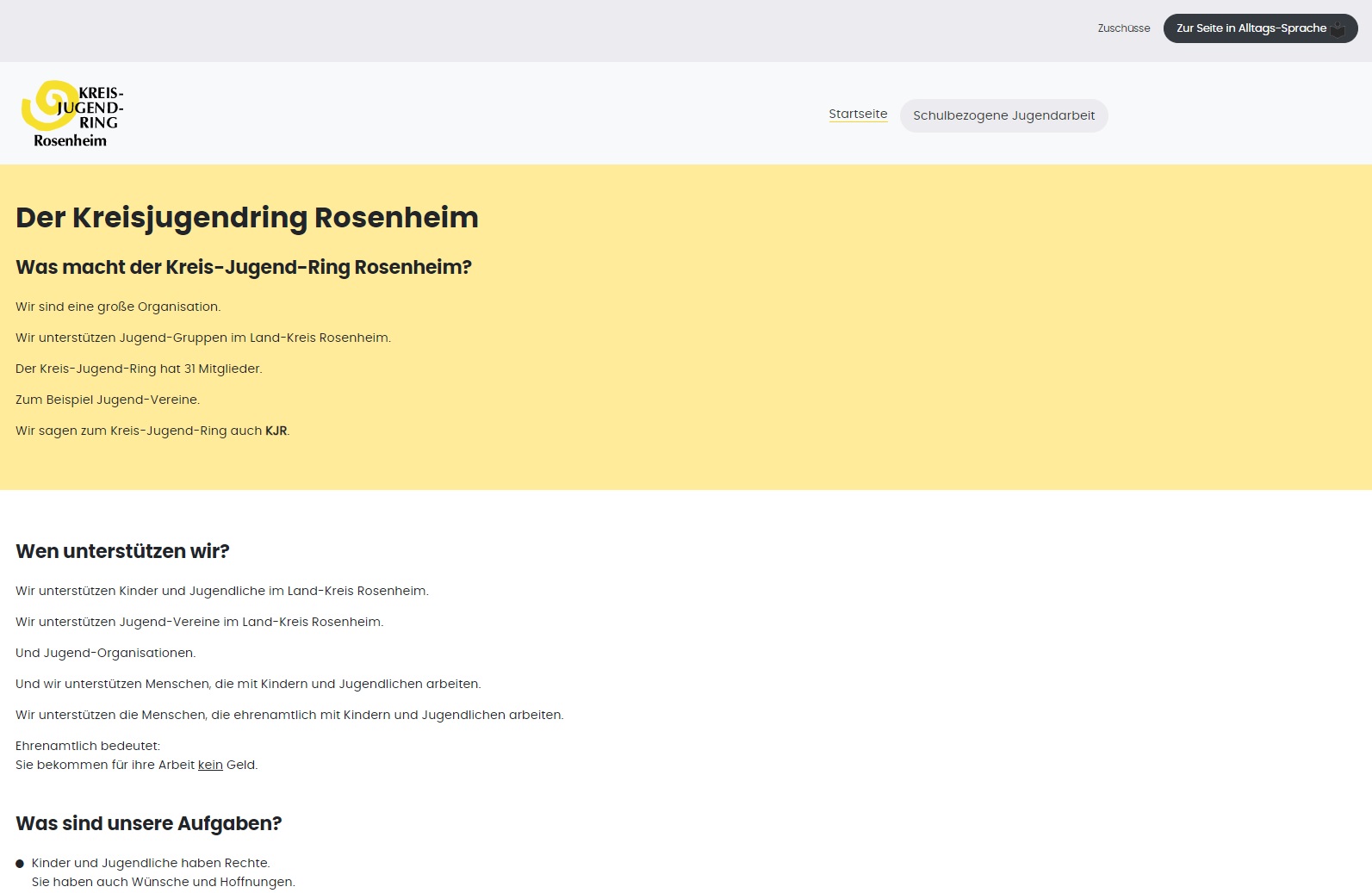Click the heading 'Der Kreisjugendring Rosenheim'
This screenshot has width=1372, height=893.
coord(246,217)
